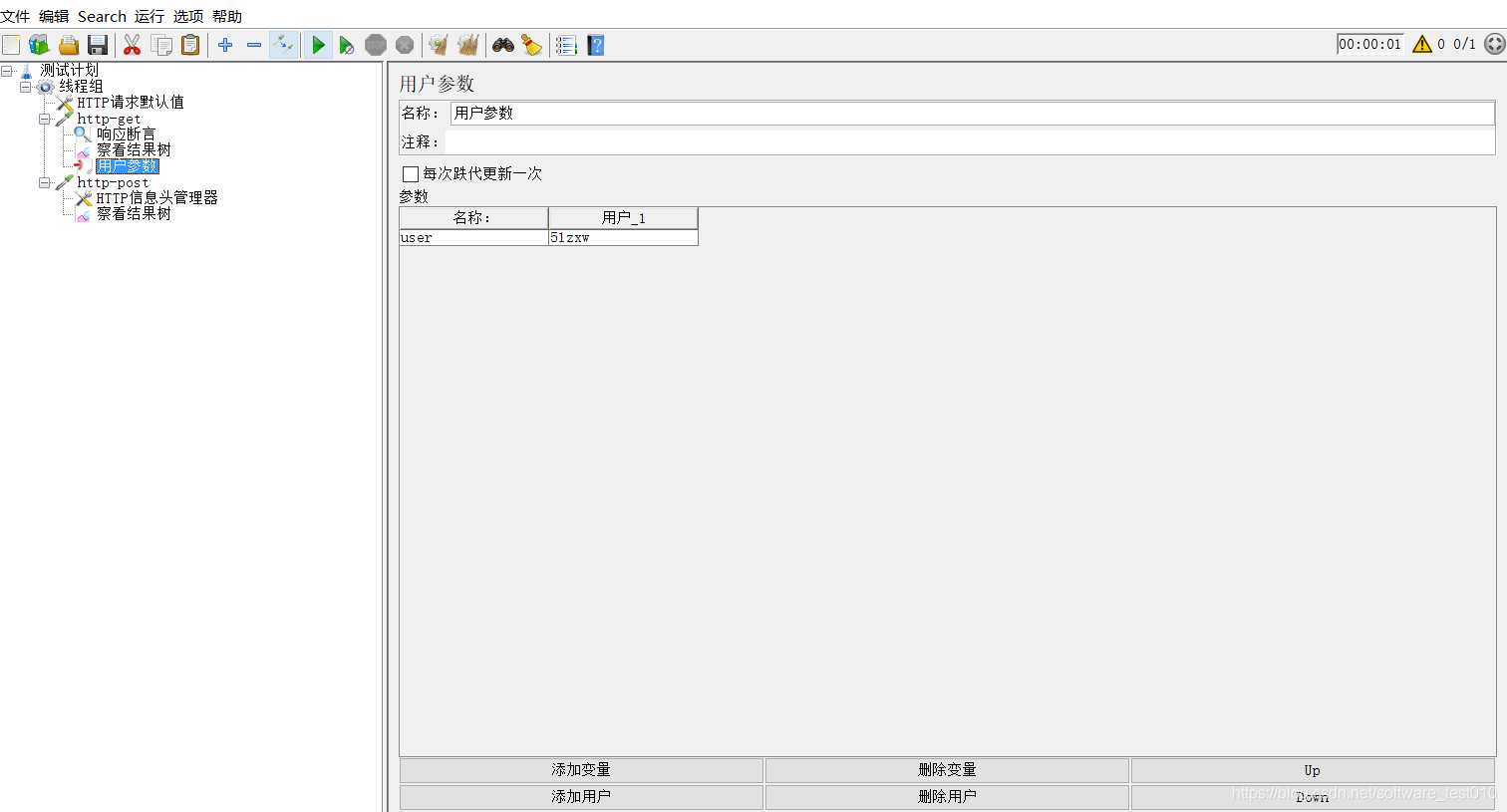This screenshot has height=812, width=1507.
Task: Copy the selected element via toolbar
Action: [161, 45]
